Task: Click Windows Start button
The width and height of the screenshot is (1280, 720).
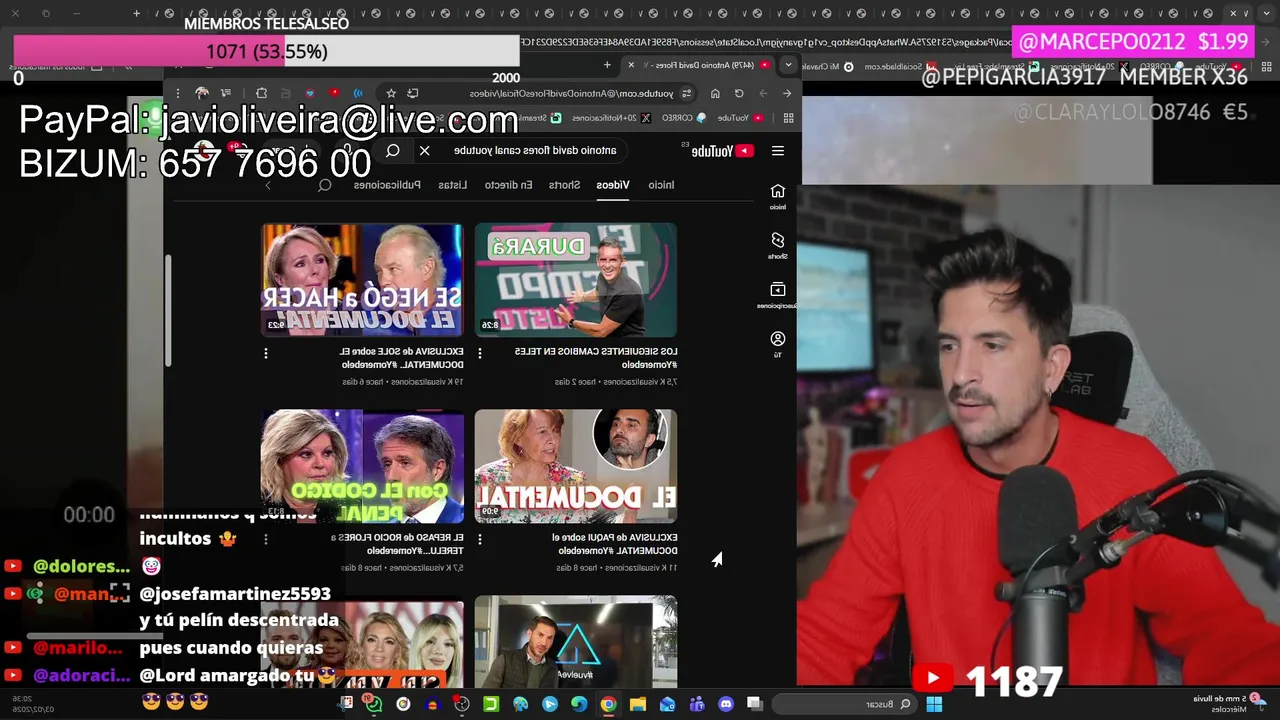Action: tap(934, 704)
